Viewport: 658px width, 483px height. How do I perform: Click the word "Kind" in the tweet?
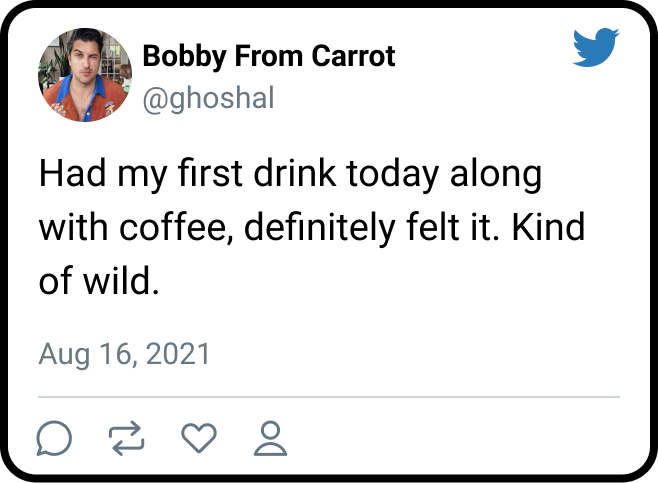[x=548, y=229]
